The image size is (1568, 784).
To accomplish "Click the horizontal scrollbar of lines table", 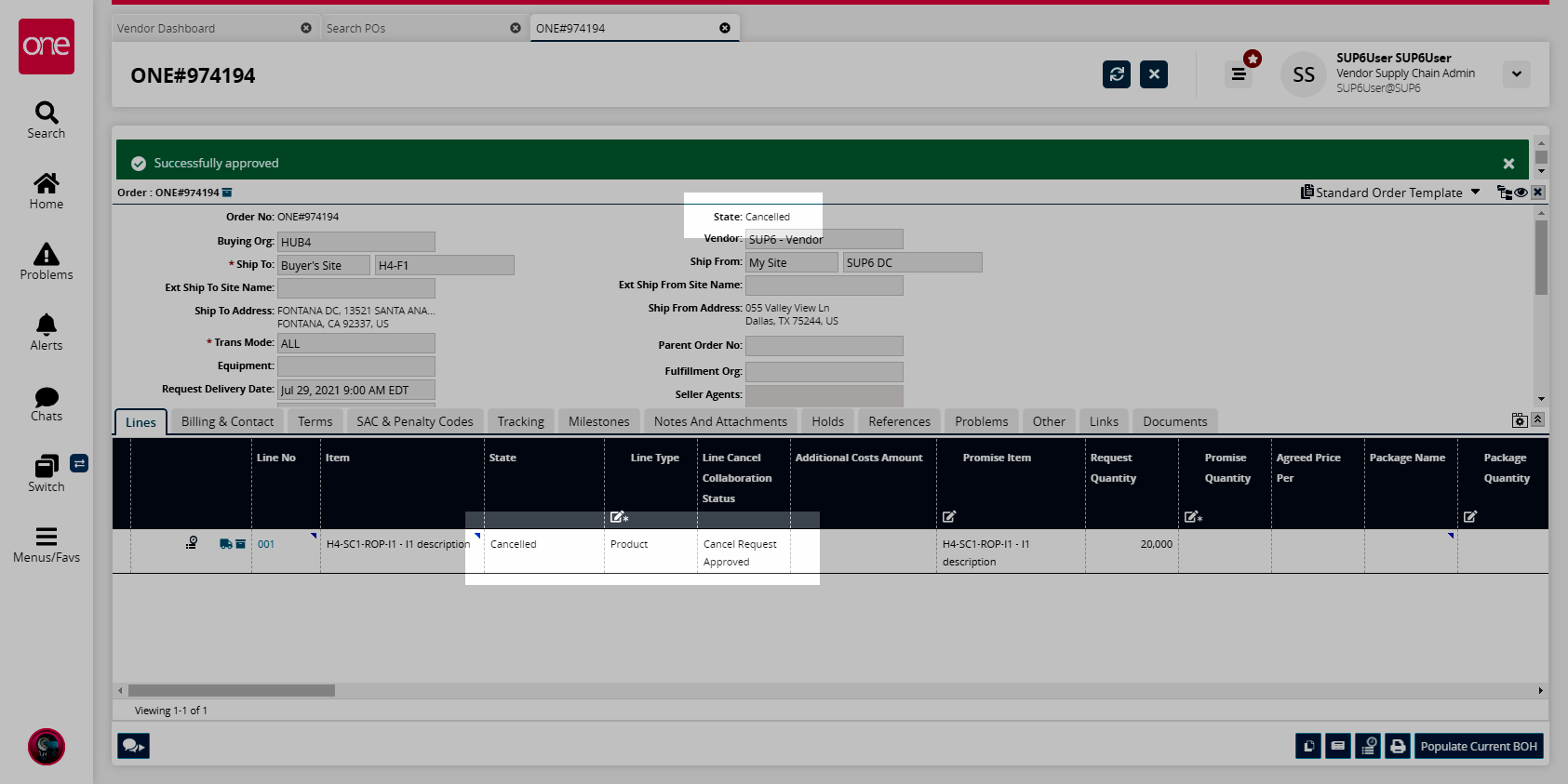I will [x=231, y=691].
